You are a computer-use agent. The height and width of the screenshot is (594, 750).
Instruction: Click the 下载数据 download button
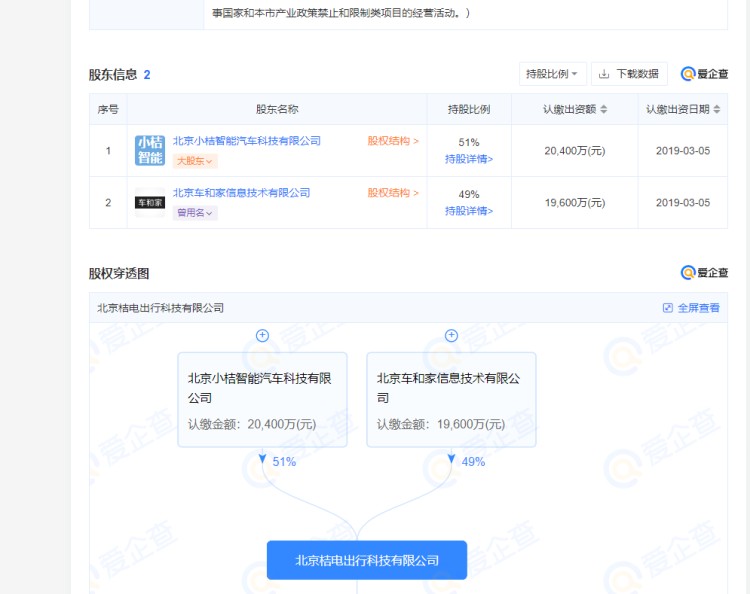point(629,74)
